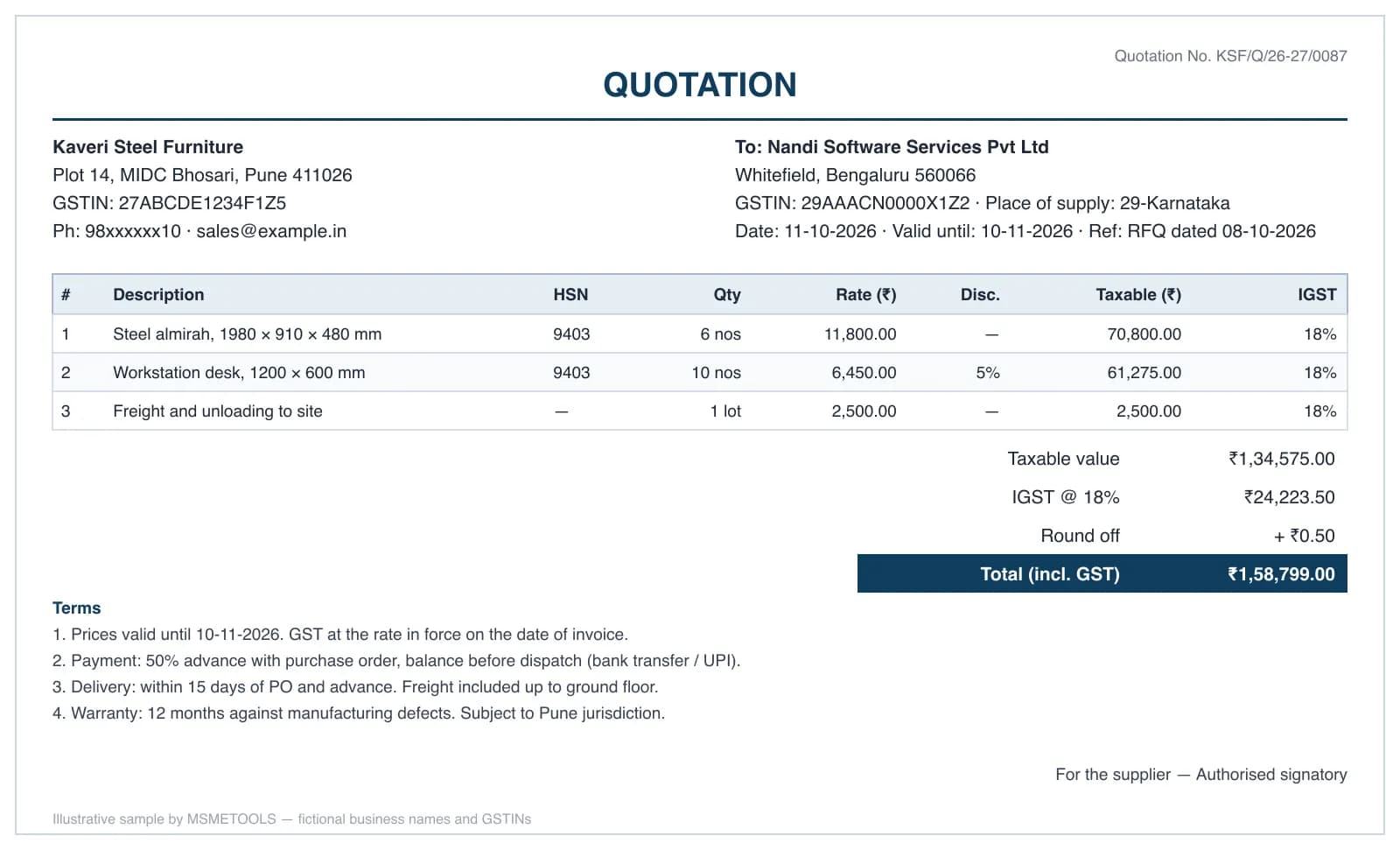
Task: Click the 5% discount cell
Action: (988, 373)
